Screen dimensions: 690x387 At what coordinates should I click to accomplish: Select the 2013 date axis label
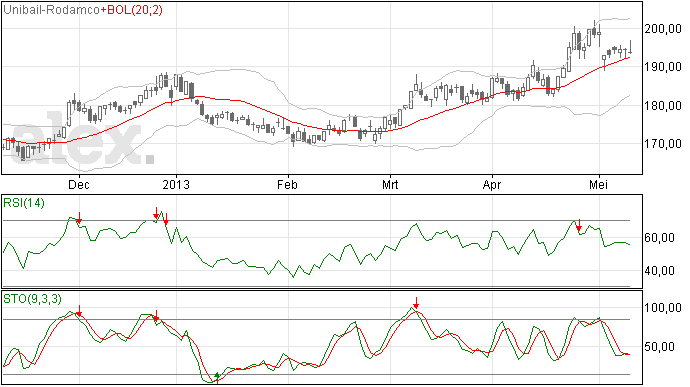pyautogui.click(x=176, y=184)
